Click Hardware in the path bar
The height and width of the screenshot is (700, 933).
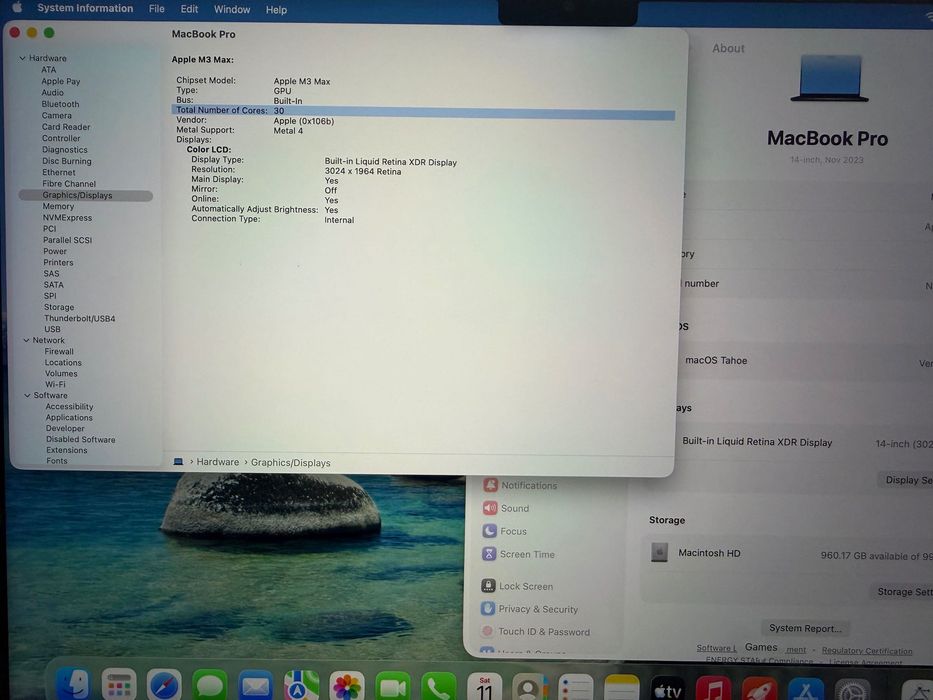pos(218,462)
